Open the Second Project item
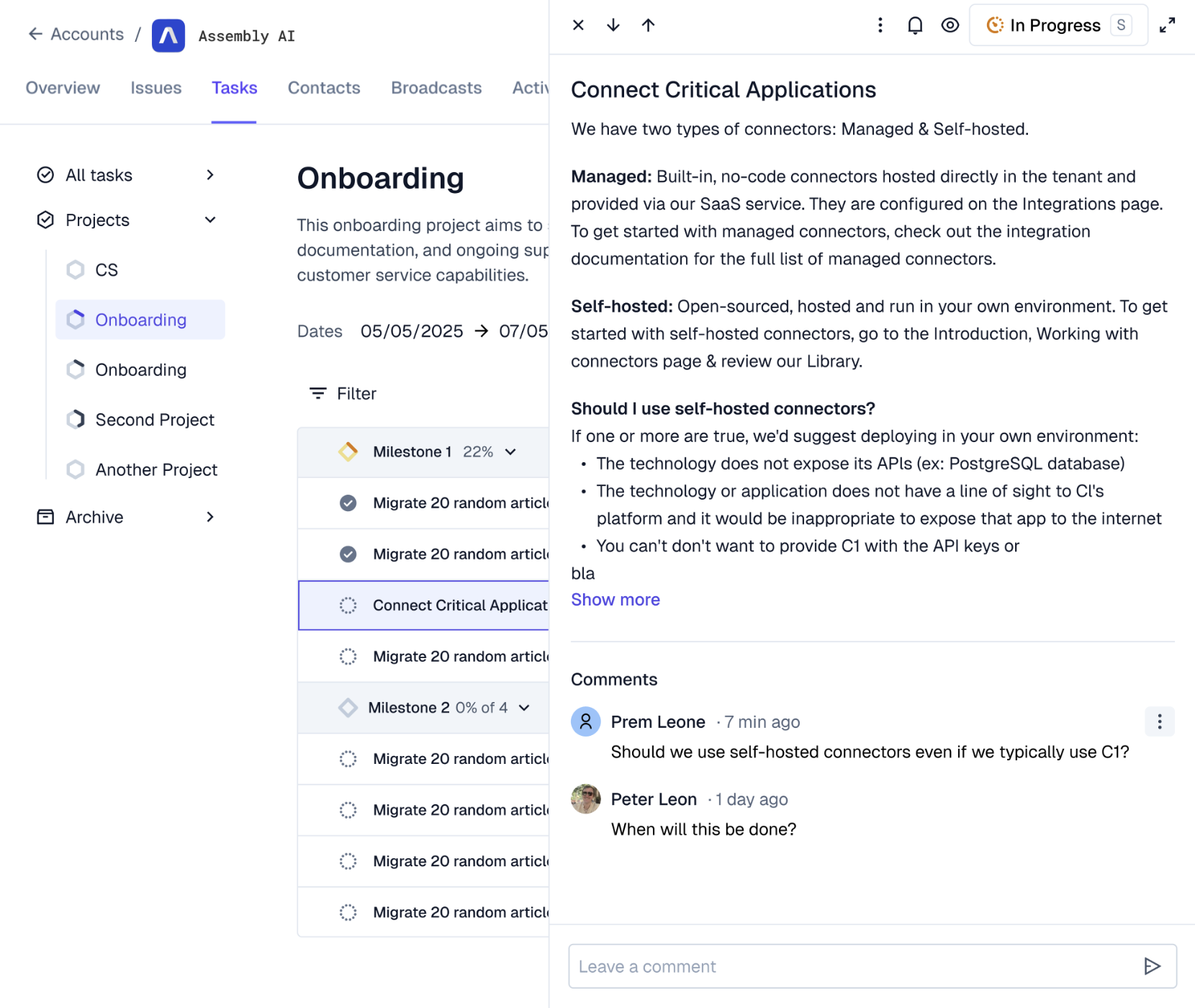Image resolution: width=1195 pixels, height=1008 pixels. (x=140, y=420)
